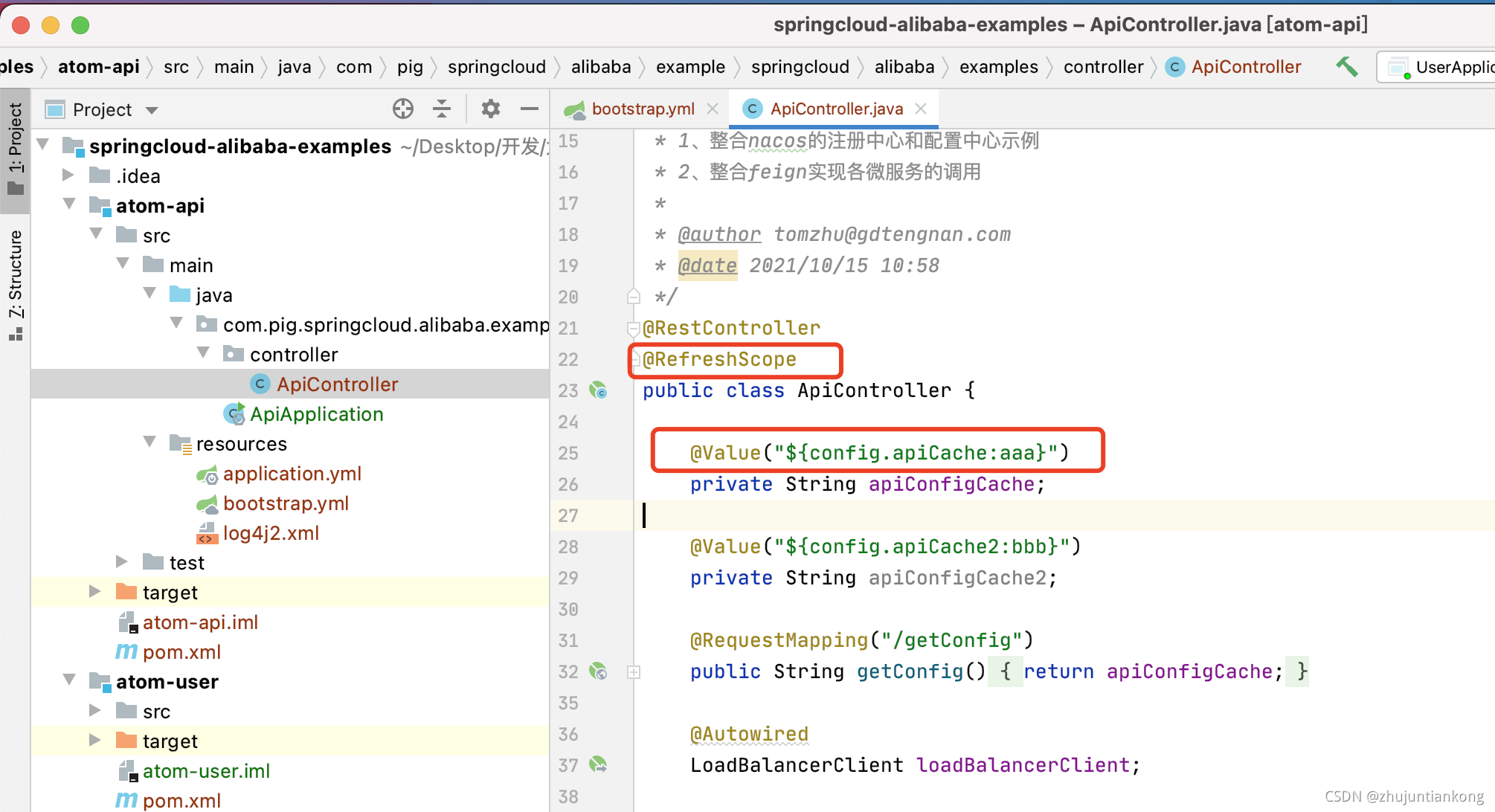Collapse the atom-user module
Viewport: 1495px width, 812px height.
coord(69,680)
